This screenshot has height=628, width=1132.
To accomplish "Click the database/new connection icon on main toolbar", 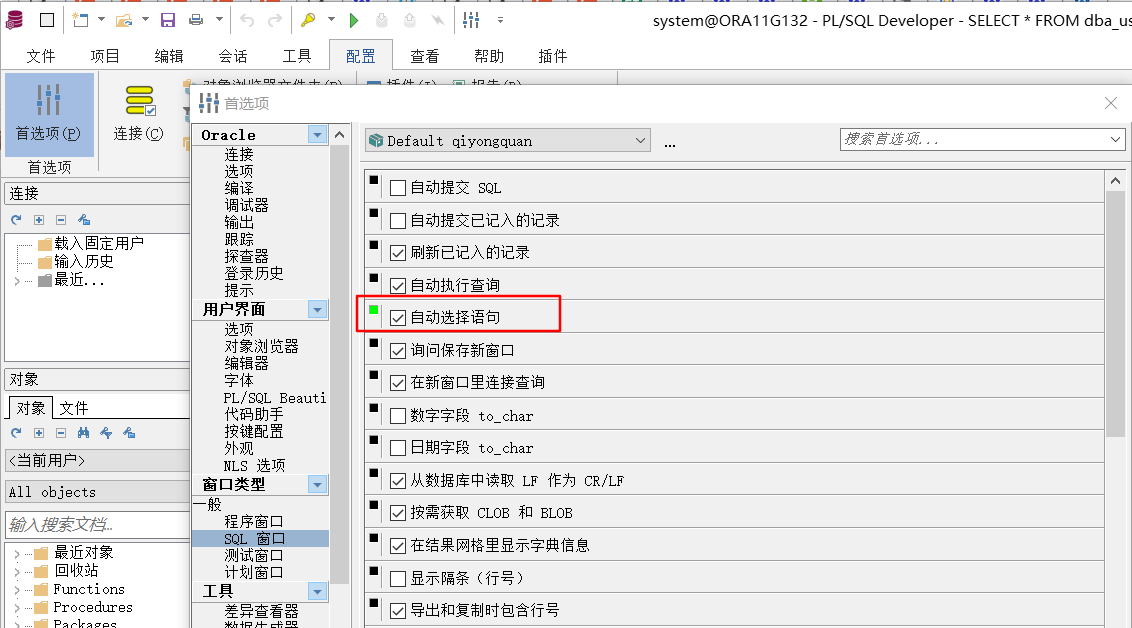I will pos(16,18).
